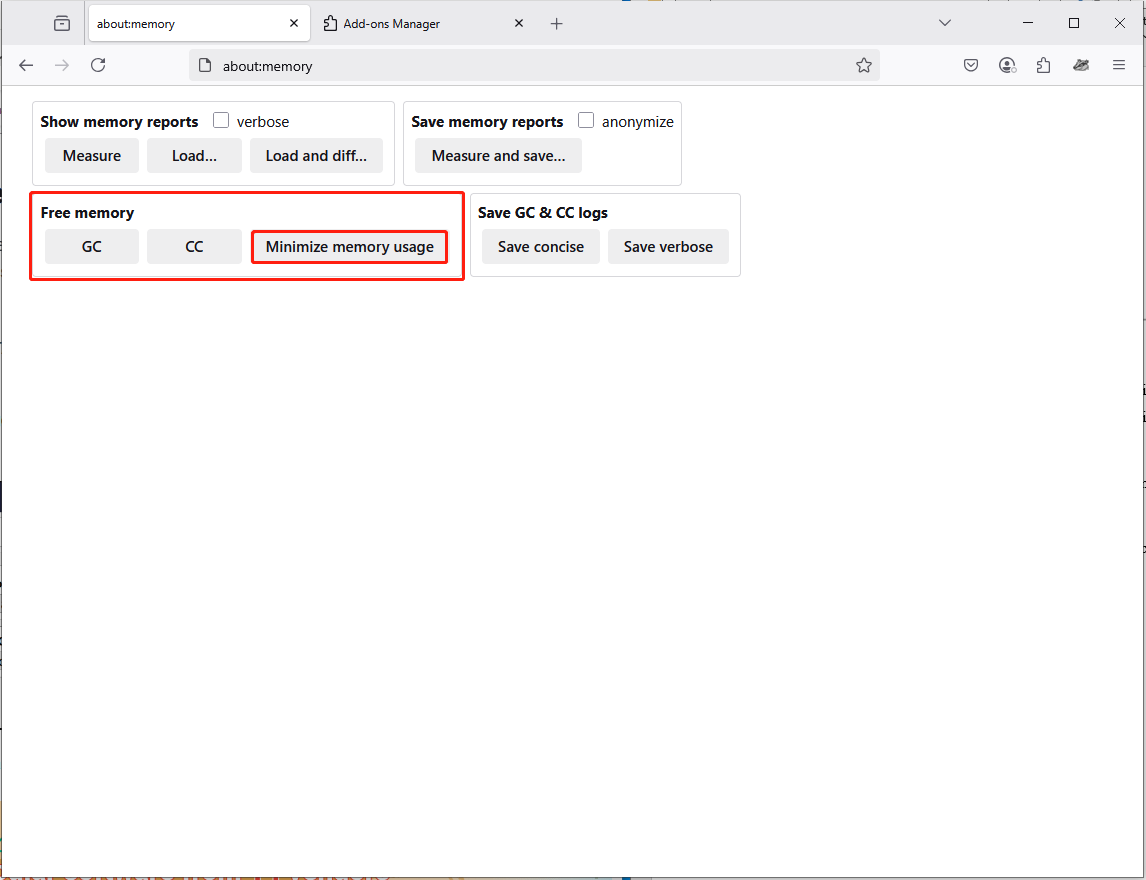This screenshot has width=1146, height=880.
Task: Run CC under Free memory
Action: [x=194, y=247]
